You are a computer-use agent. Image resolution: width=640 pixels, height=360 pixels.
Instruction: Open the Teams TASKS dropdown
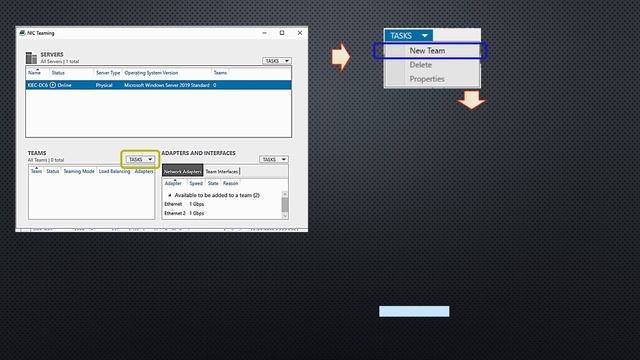click(140, 159)
